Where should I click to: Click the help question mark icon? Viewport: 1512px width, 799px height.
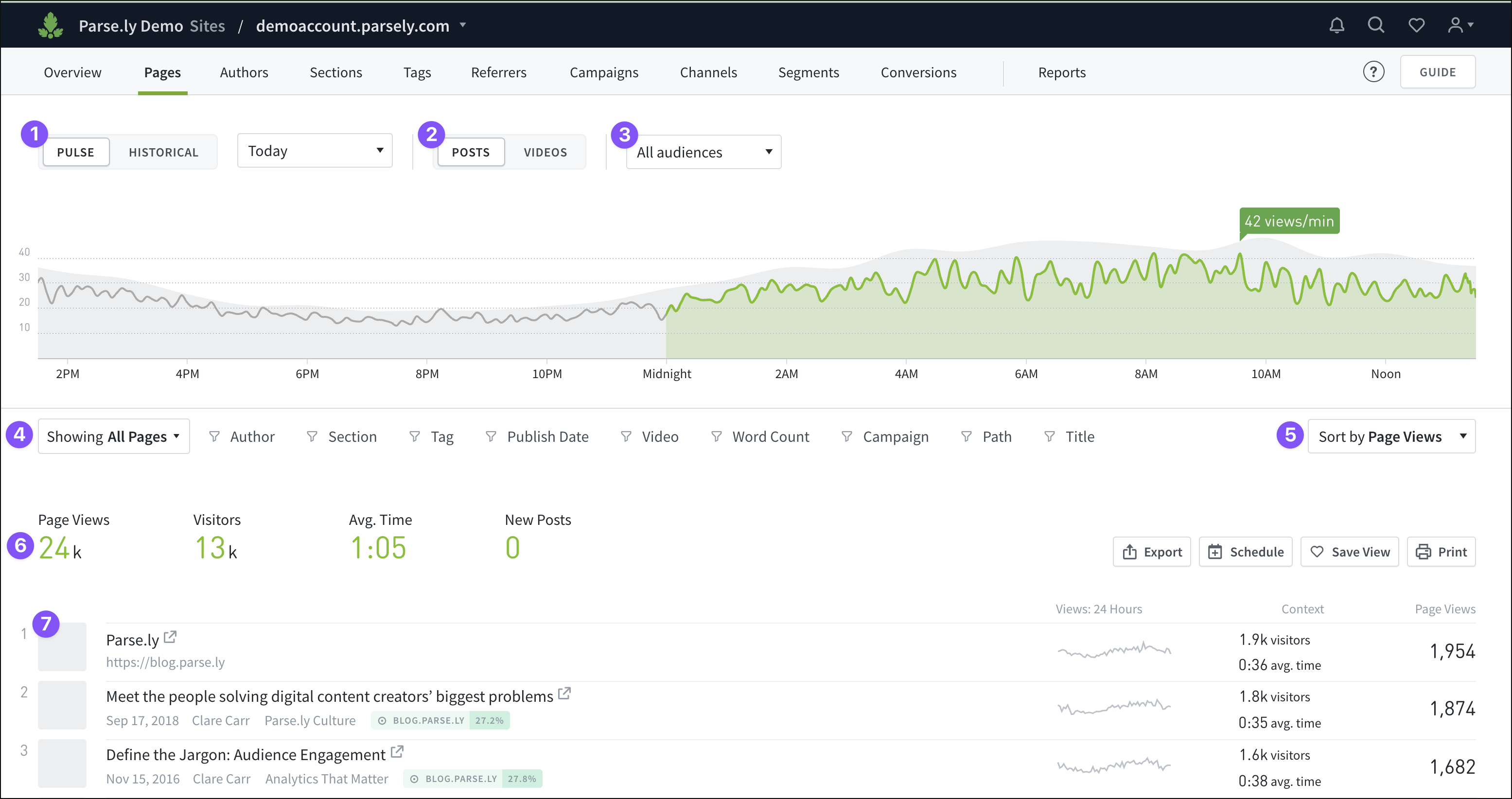(1373, 72)
